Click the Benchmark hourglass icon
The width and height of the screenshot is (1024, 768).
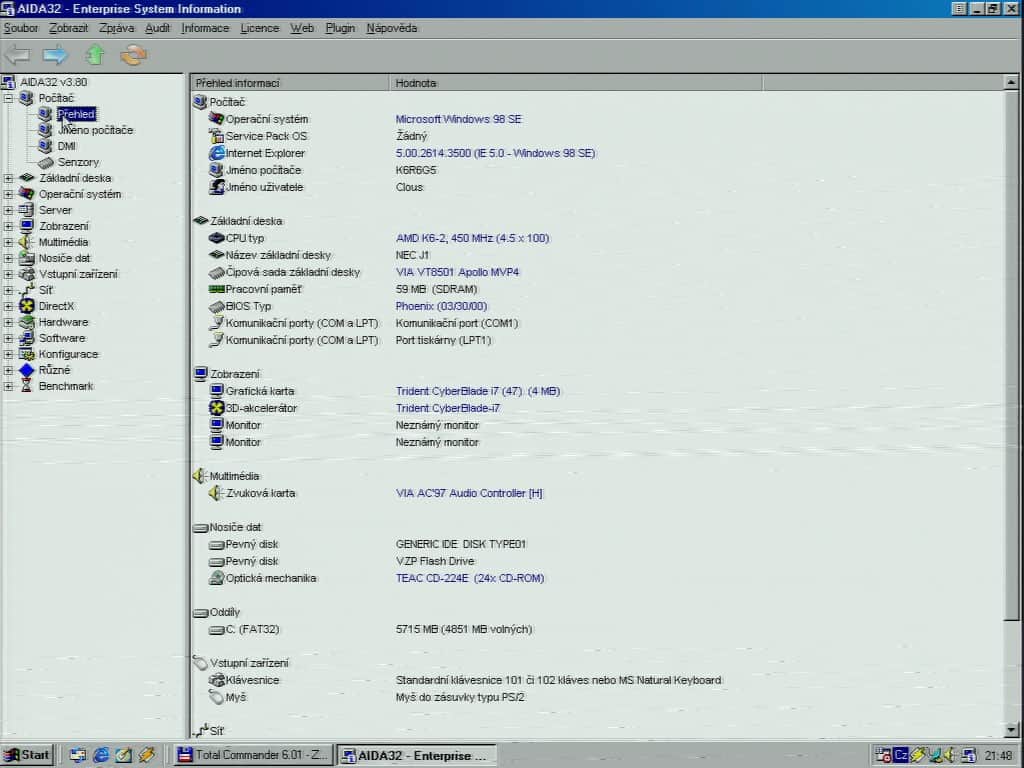(x=26, y=386)
